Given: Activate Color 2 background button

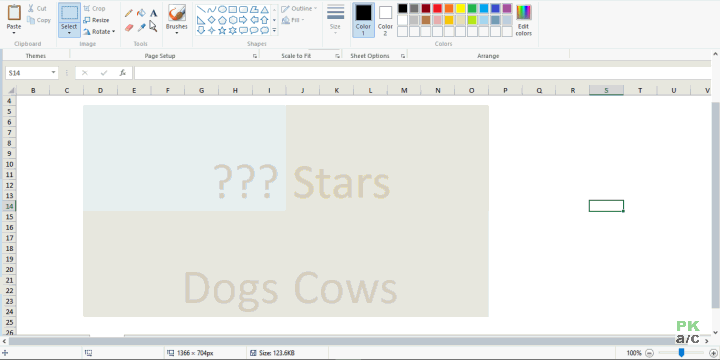Looking at the screenshot, I should pyautogui.click(x=385, y=20).
